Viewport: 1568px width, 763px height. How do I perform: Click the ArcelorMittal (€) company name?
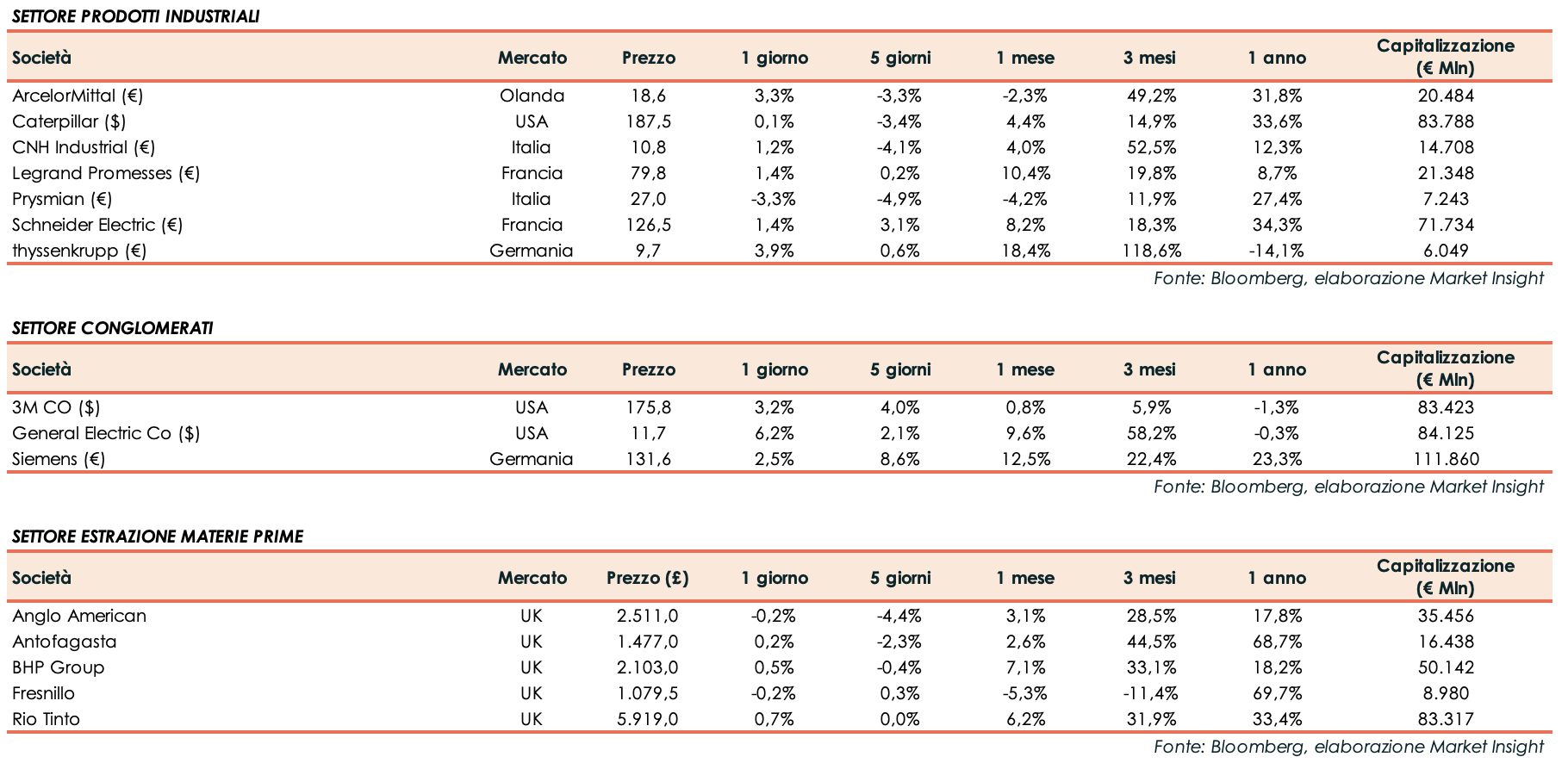click(x=78, y=96)
